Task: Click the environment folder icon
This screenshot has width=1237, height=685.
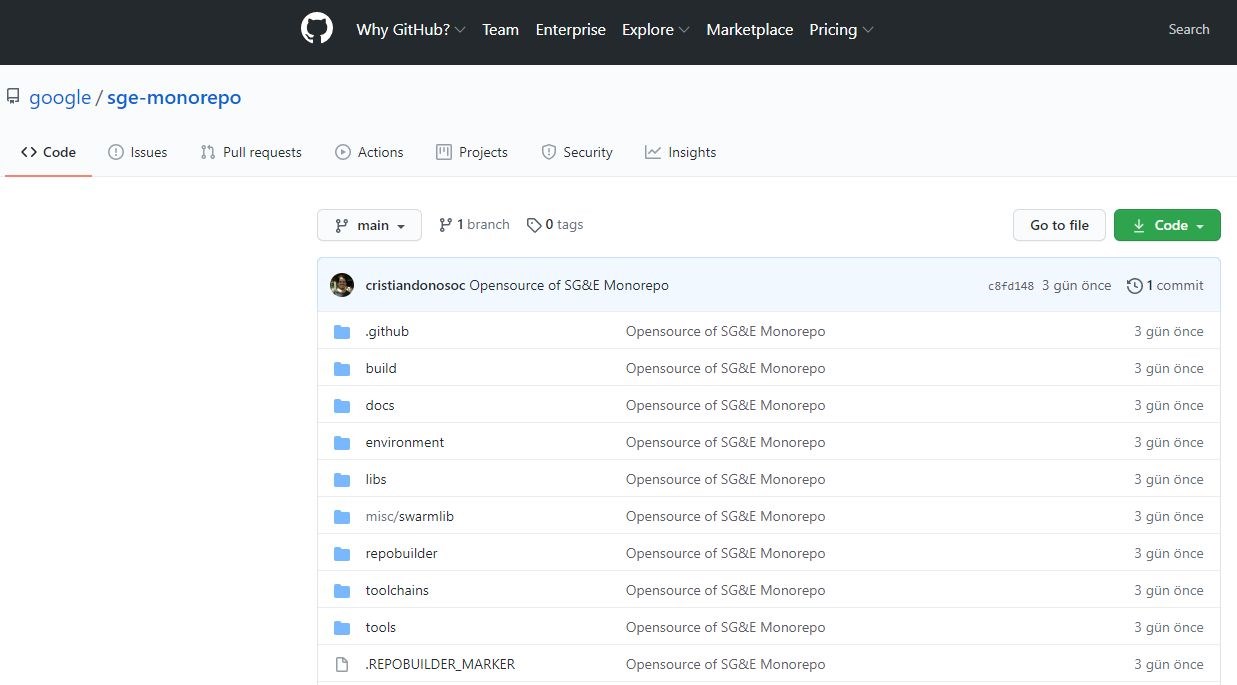Action: click(x=342, y=442)
